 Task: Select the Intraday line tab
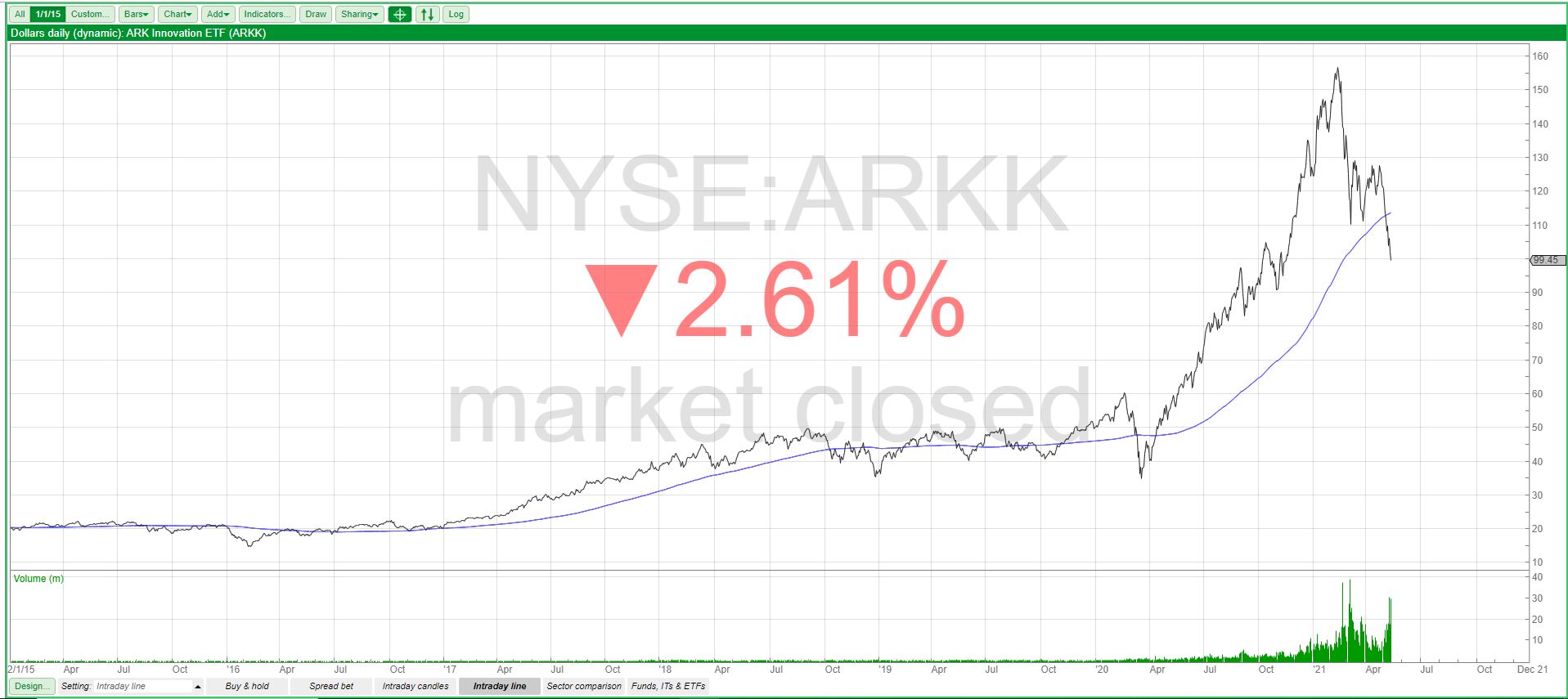(500, 686)
